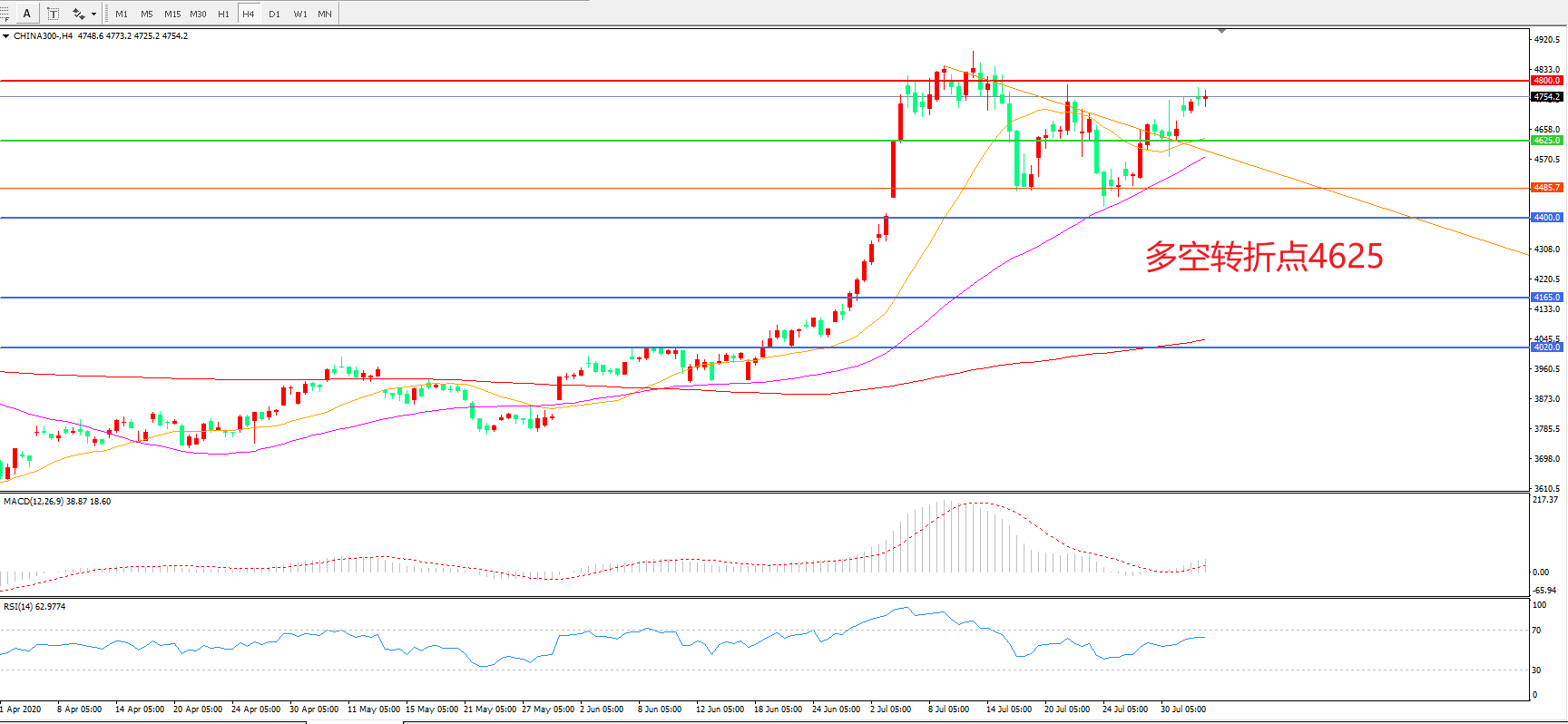Select the W1 weekly timeframe
Screen dimensions: 1568x724
pyautogui.click(x=300, y=14)
